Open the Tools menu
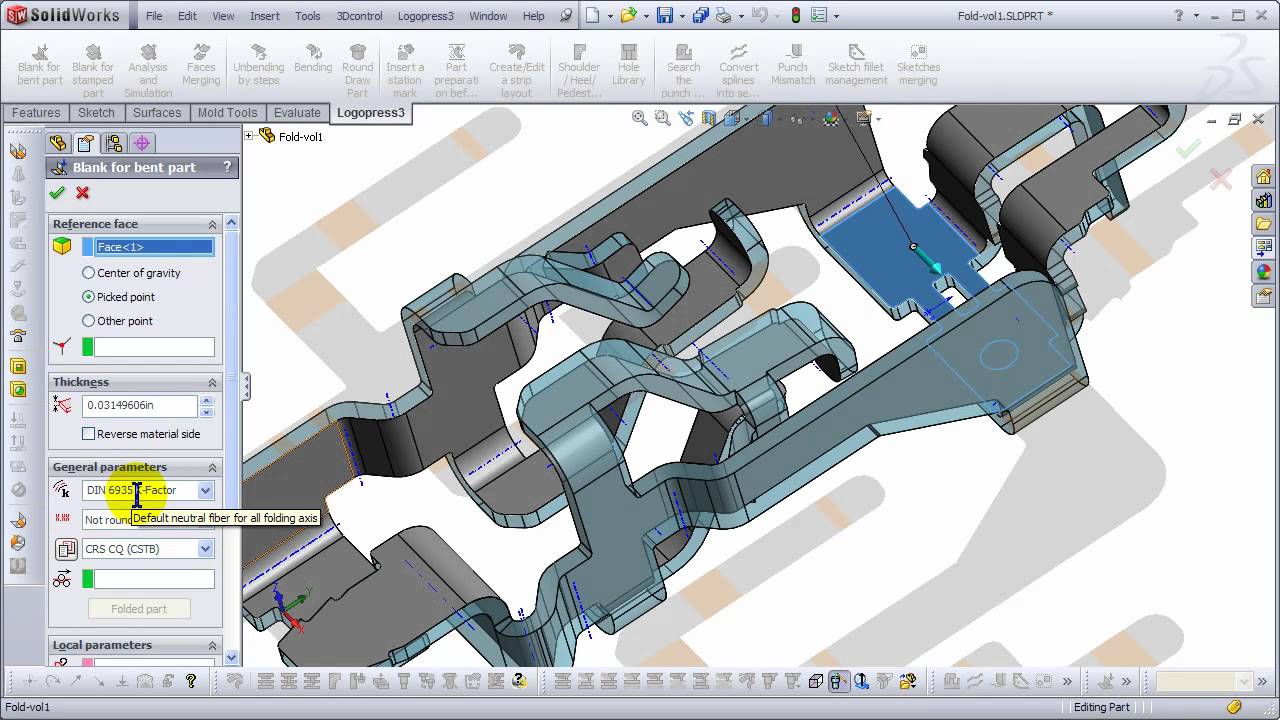 [x=308, y=16]
